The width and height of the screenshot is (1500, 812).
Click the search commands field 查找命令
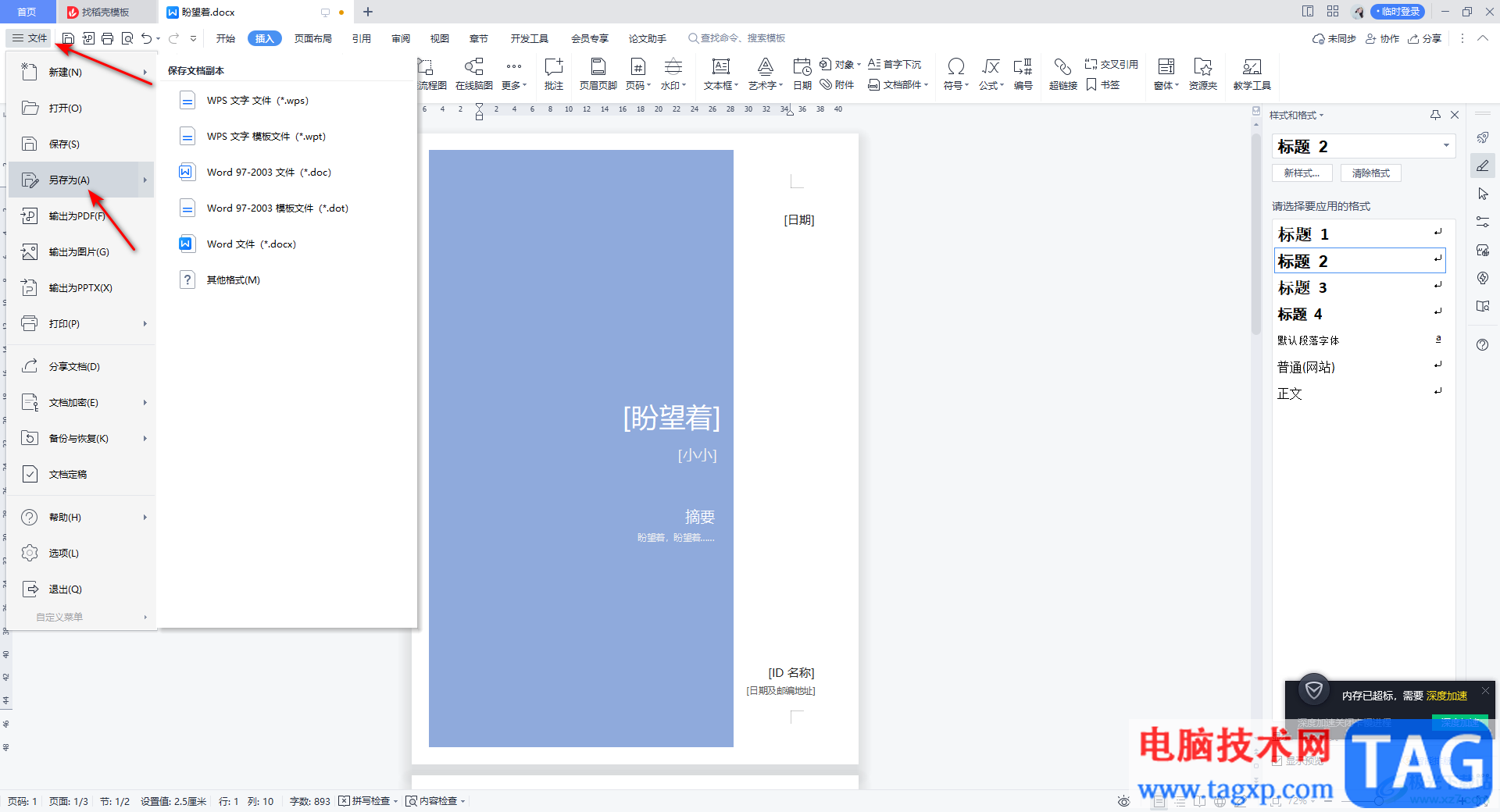click(x=737, y=38)
